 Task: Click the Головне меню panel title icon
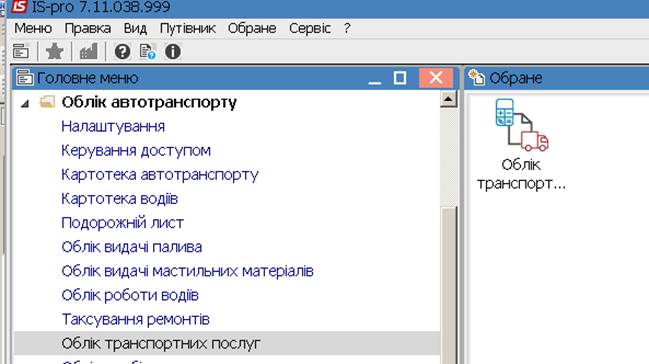pyautogui.click(x=24, y=78)
